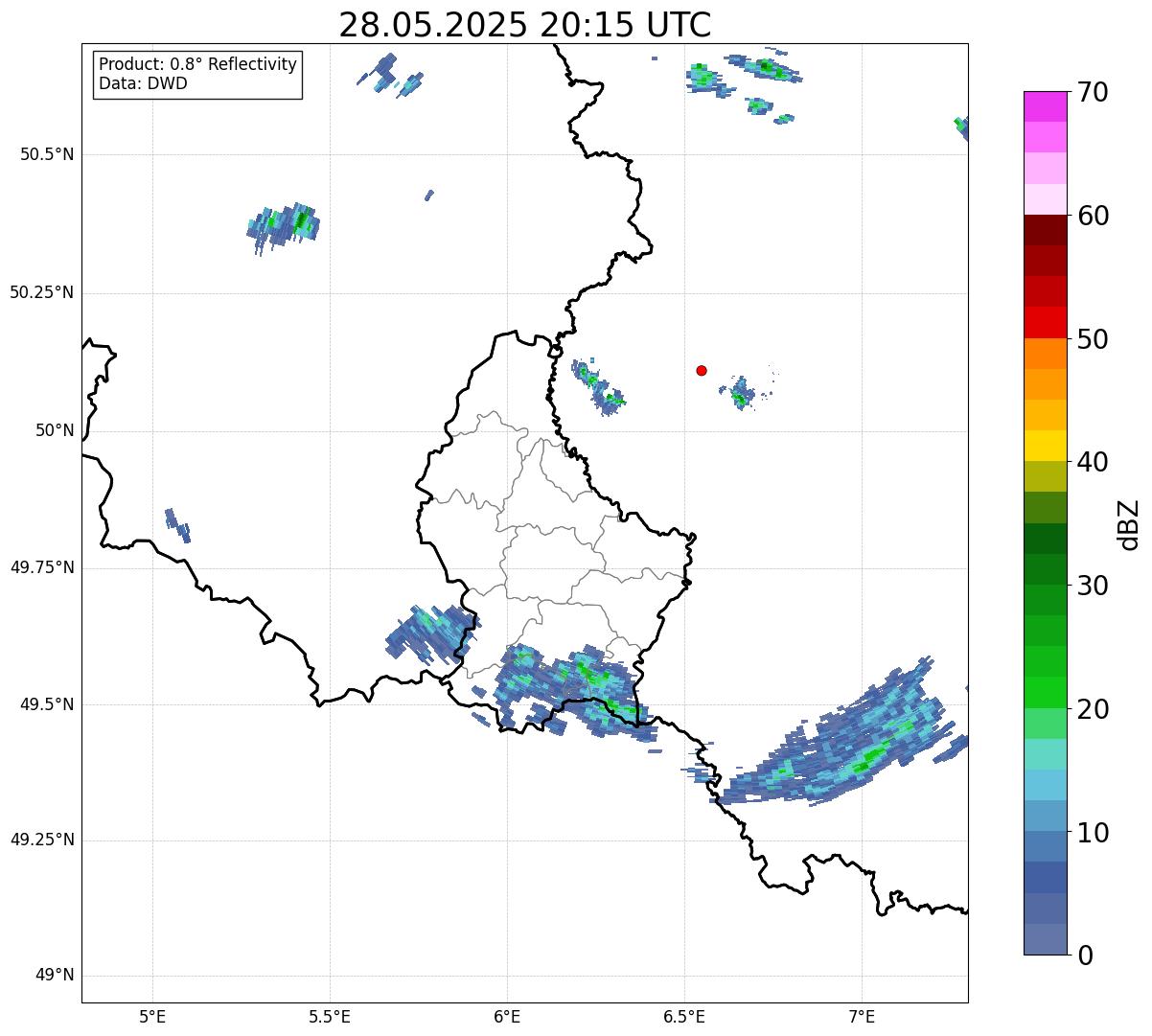The height and width of the screenshot is (1036, 1152).
Task: Click the 6°E longitude label
Action: (x=507, y=1016)
